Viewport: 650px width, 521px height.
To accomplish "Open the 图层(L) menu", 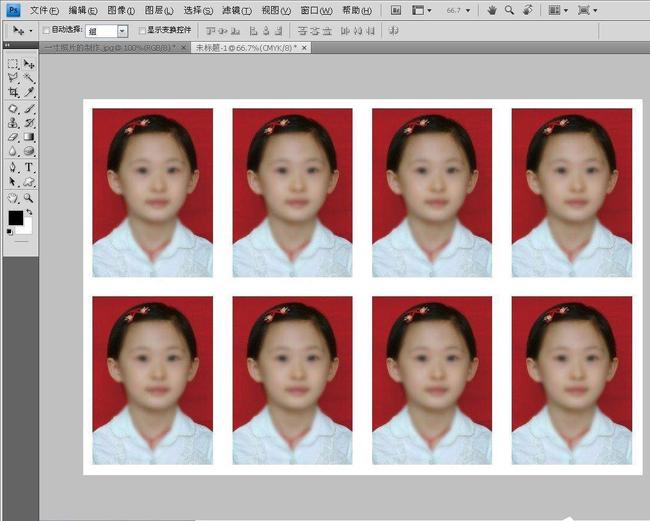I will tap(159, 10).
